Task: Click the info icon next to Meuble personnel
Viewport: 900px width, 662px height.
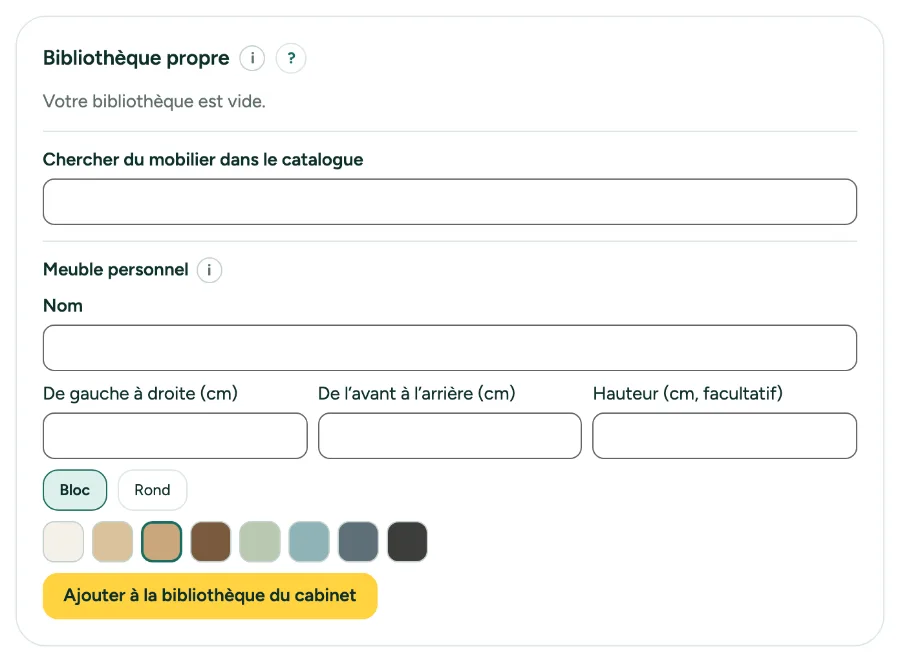Action: 210,270
